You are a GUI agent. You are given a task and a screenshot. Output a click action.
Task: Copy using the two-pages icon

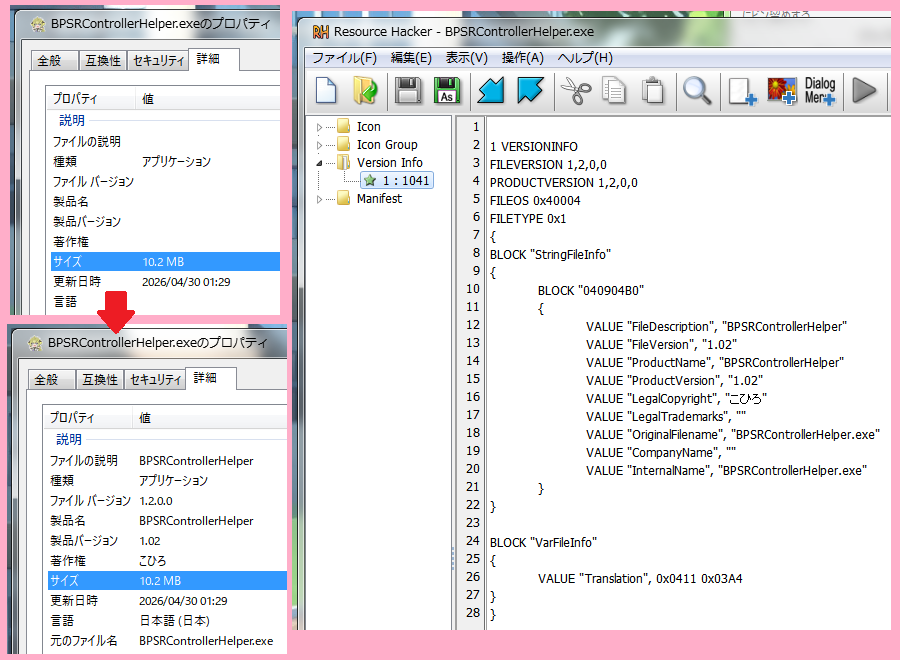point(614,91)
